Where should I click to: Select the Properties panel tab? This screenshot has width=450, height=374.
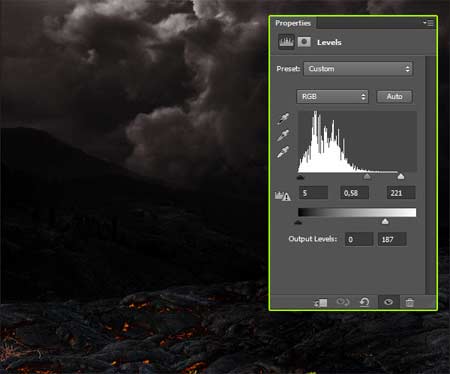293,23
